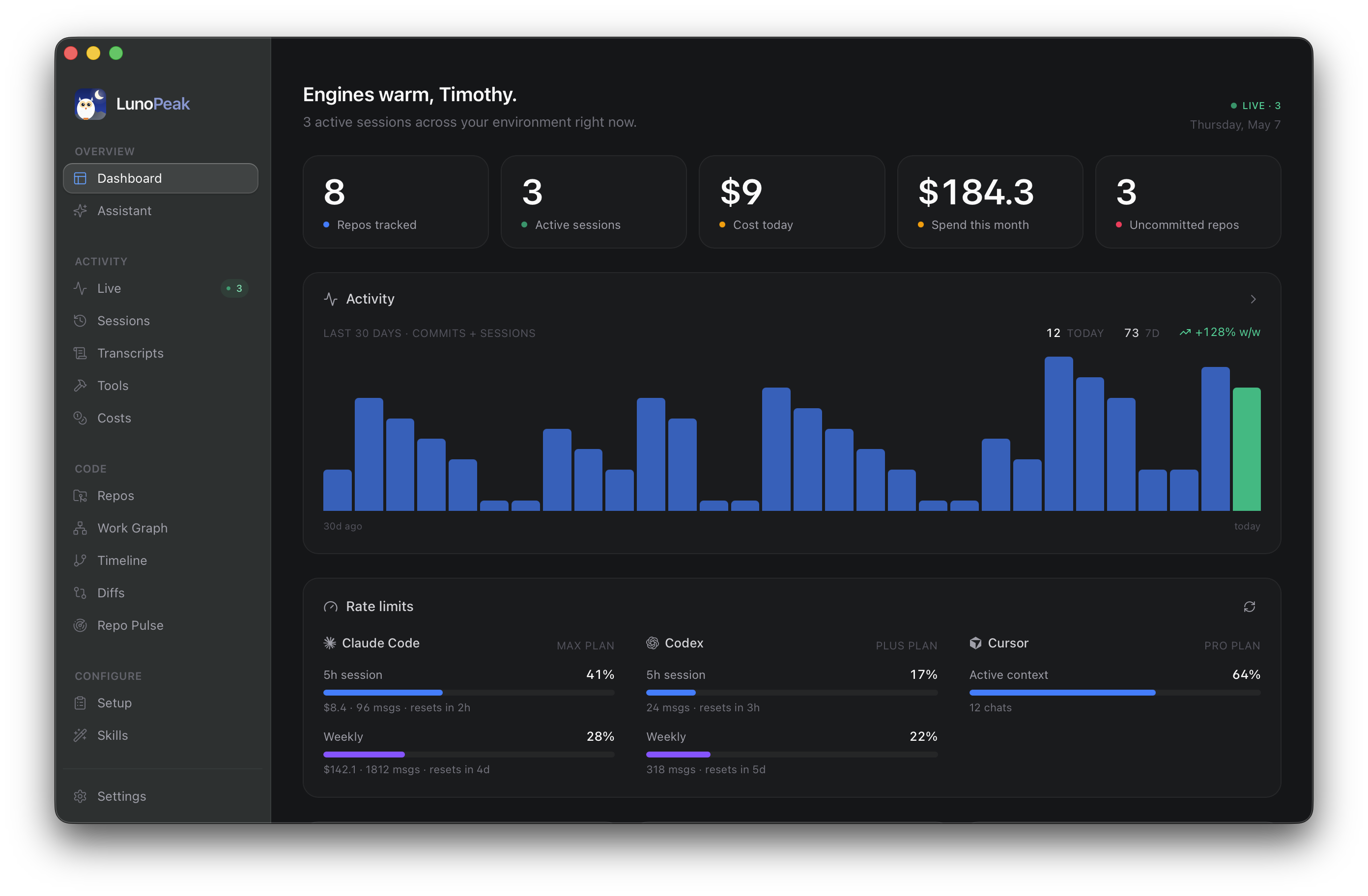This screenshot has height=896, width=1368.
Task: Open the Cost today card
Action: click(x=792, y=202)
